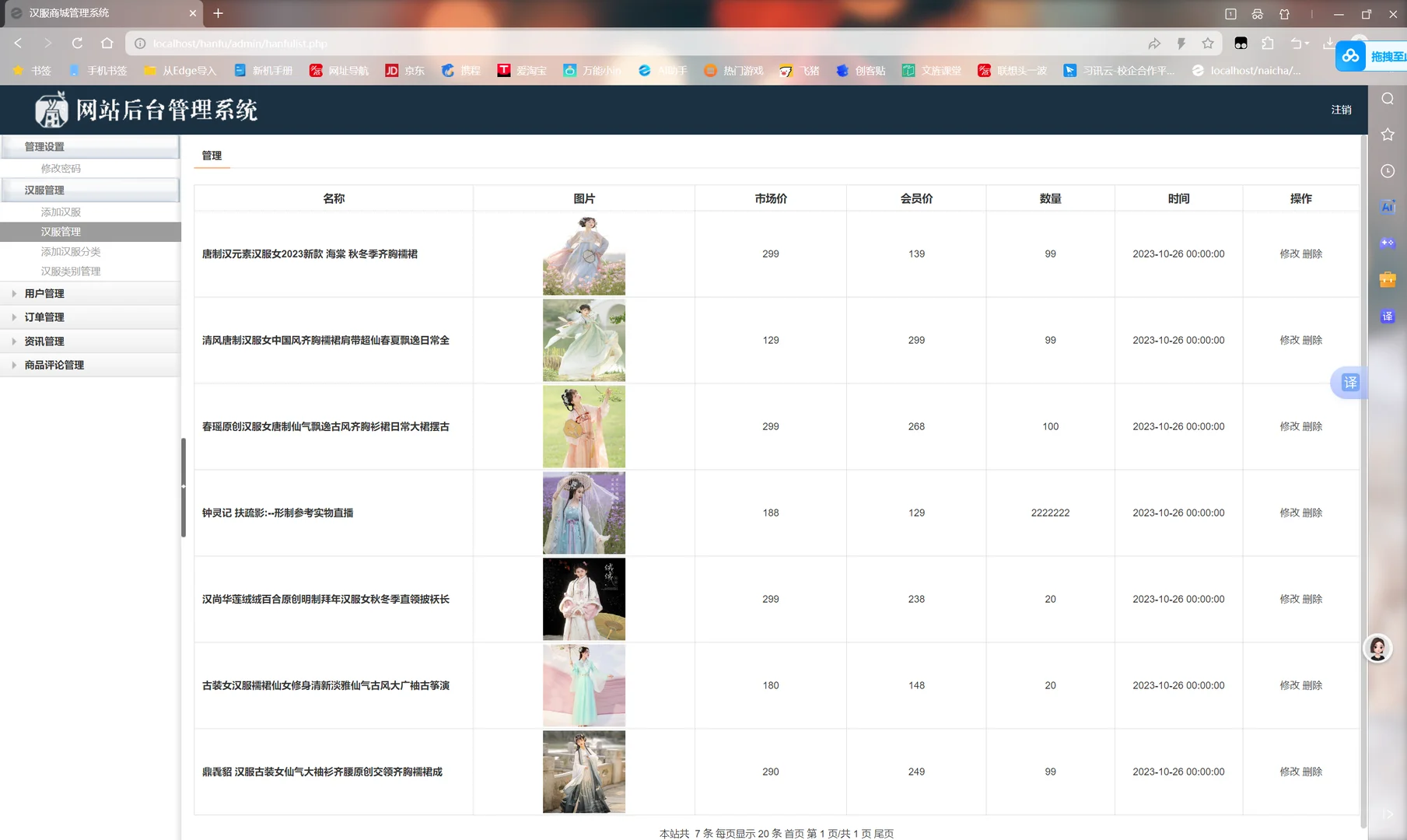The height and width of the screenshot is (840, 1407).
Task: Go to 首页 in pagination
Action: [794, 834]
